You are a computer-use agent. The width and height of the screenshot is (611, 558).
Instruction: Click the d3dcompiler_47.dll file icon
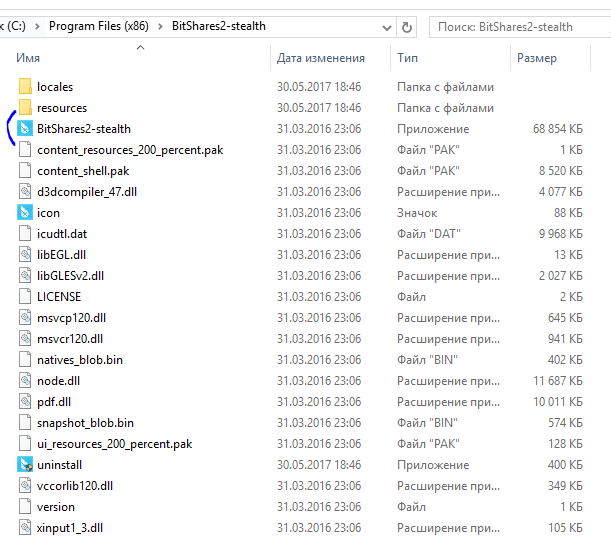pos(25,192)
